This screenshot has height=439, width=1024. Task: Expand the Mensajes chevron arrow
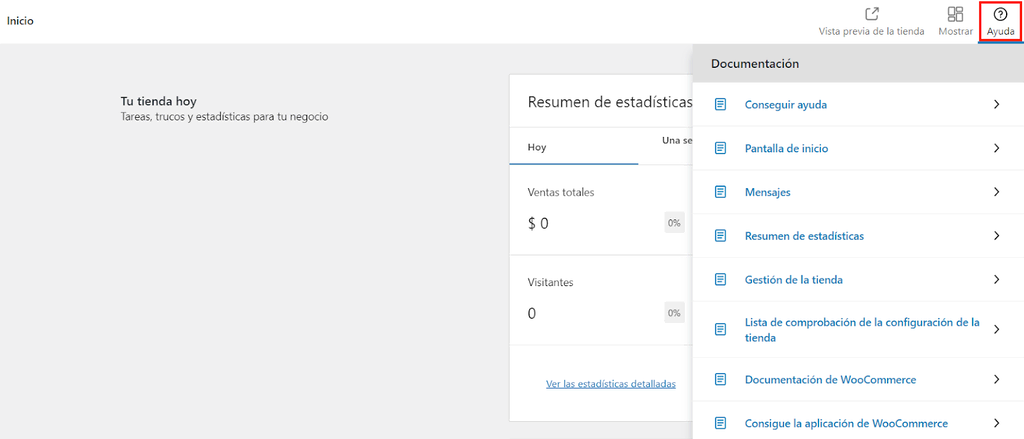pos(996,192)
